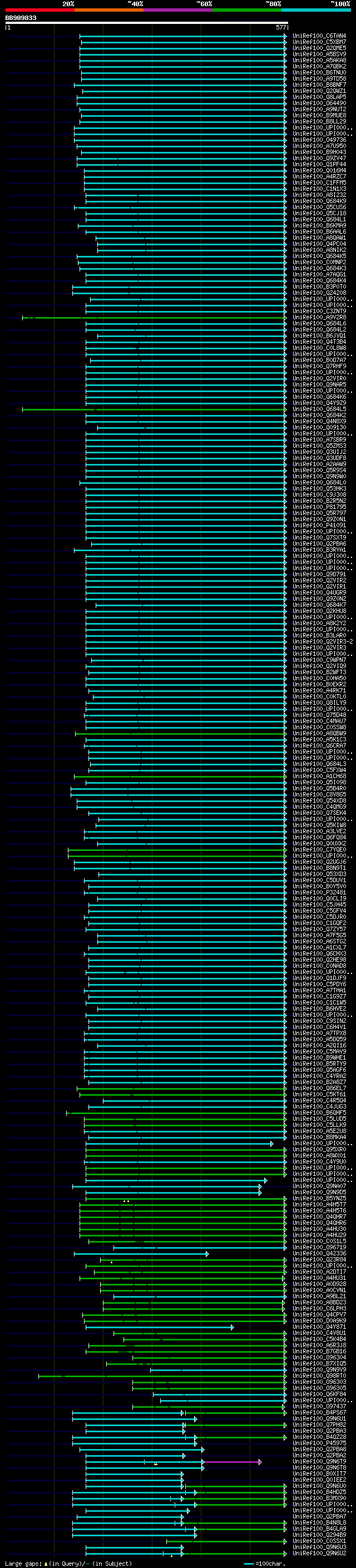356x1568 pixels.
Task: Select the UniRef100_B4PS67 label
Action: [319, 1413]
